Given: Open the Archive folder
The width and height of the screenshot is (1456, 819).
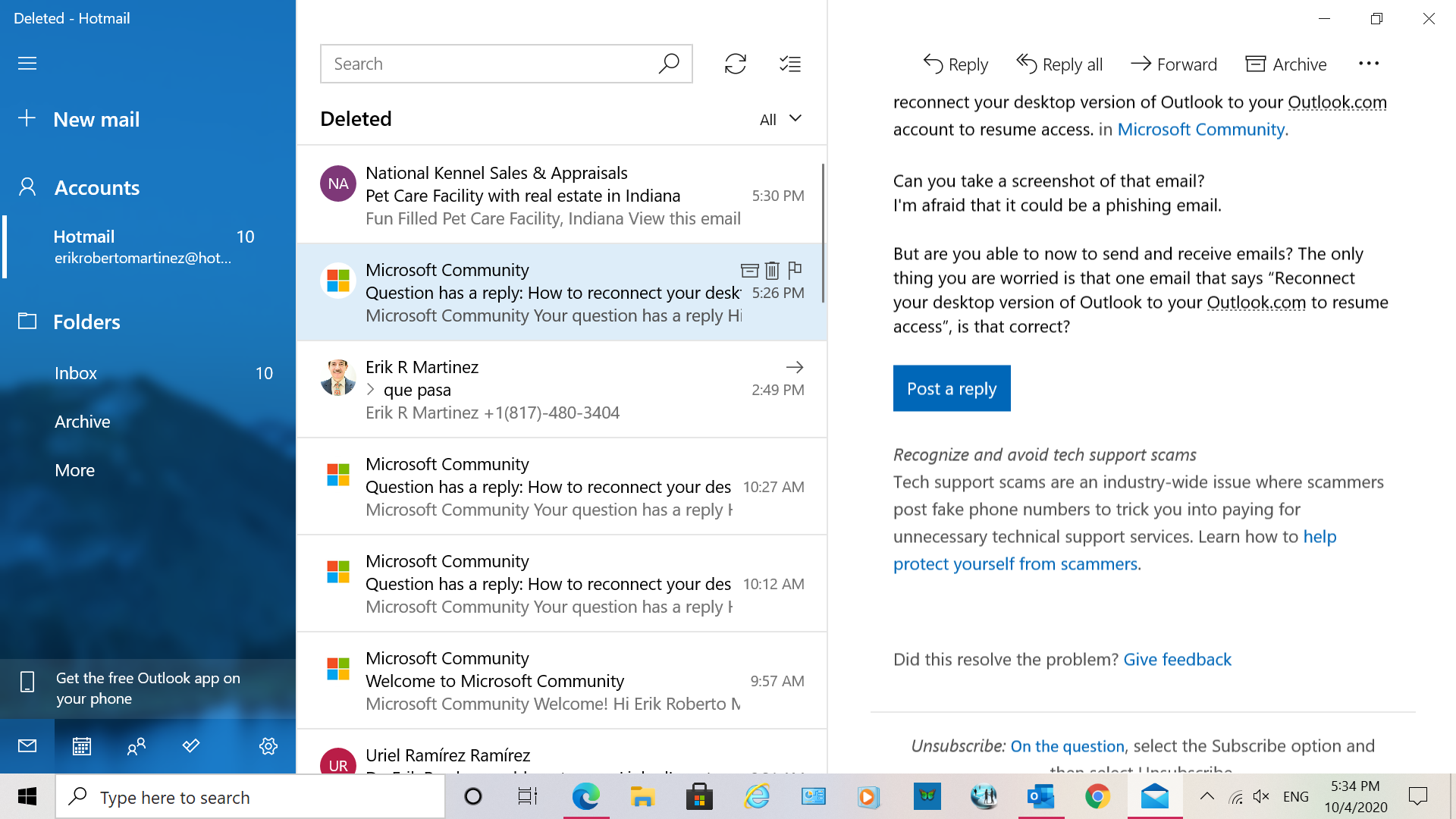Looking at the screenshot, I should (148, 422).
